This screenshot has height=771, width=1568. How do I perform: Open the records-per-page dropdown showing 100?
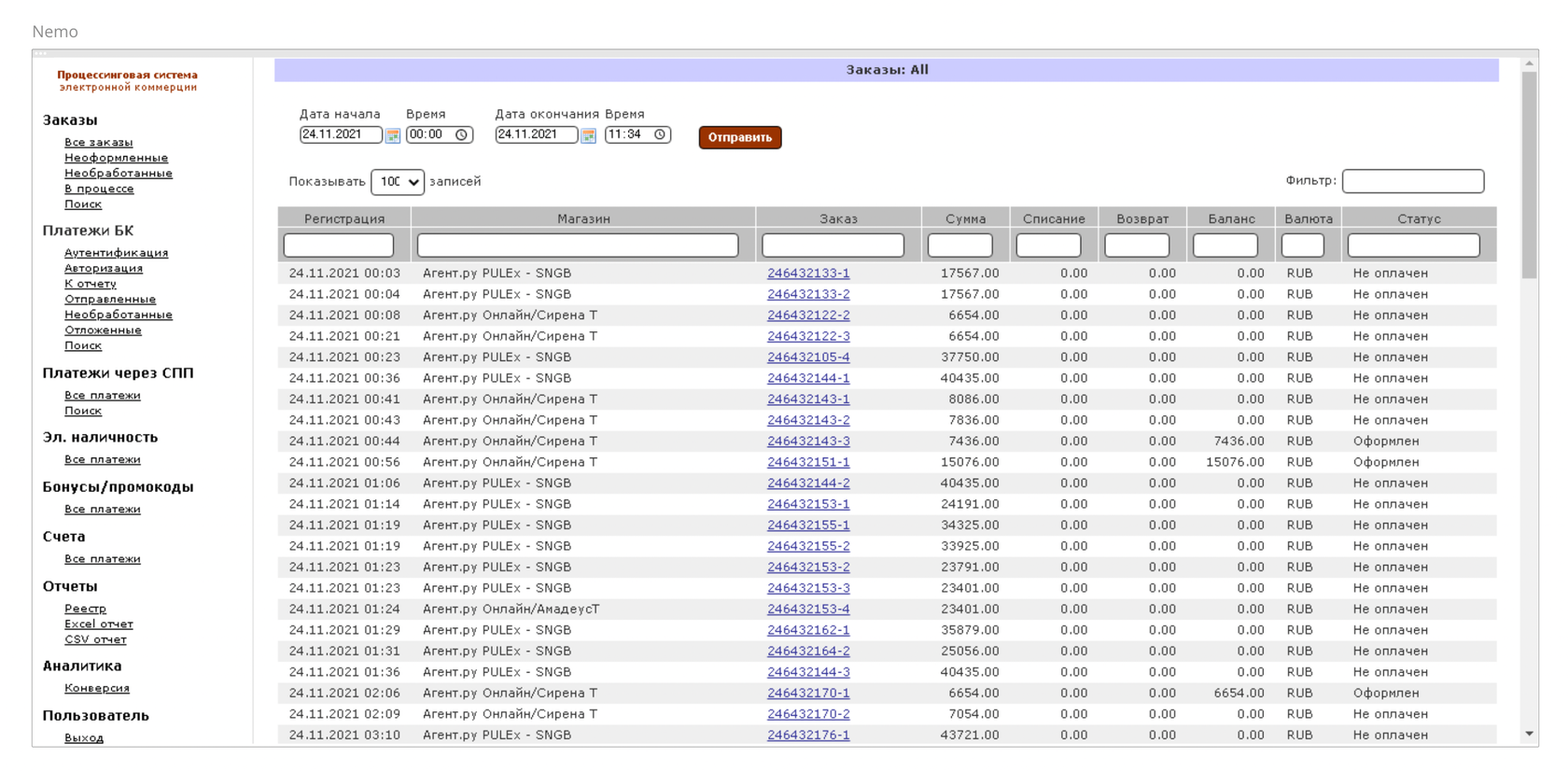[x=398, y=181]
